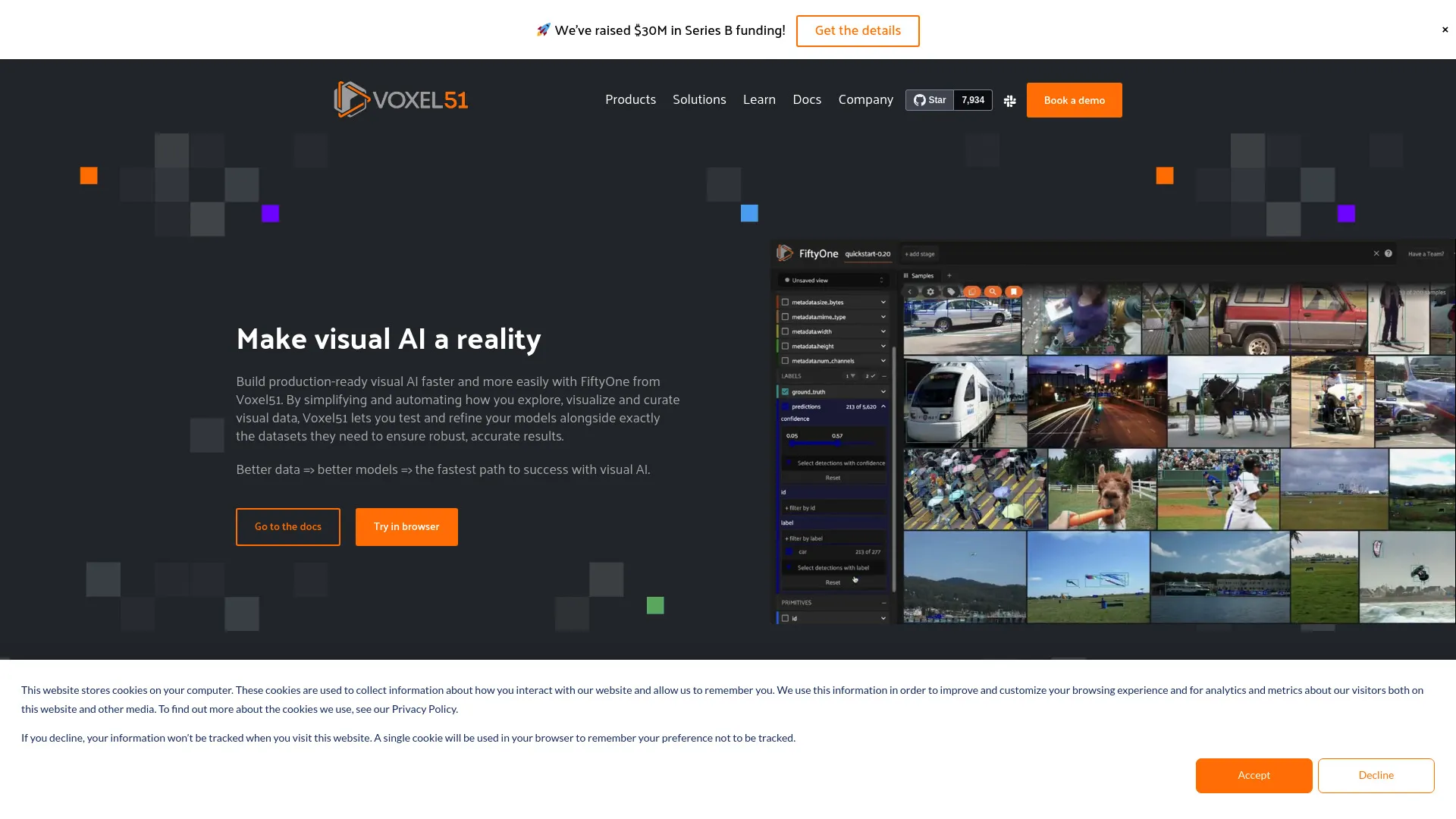Click the Slack icon in the navigation bar
Image resolution: width=1456 pixels, height=819 pixels.
pyautogui.click(x=1009, y=100)
